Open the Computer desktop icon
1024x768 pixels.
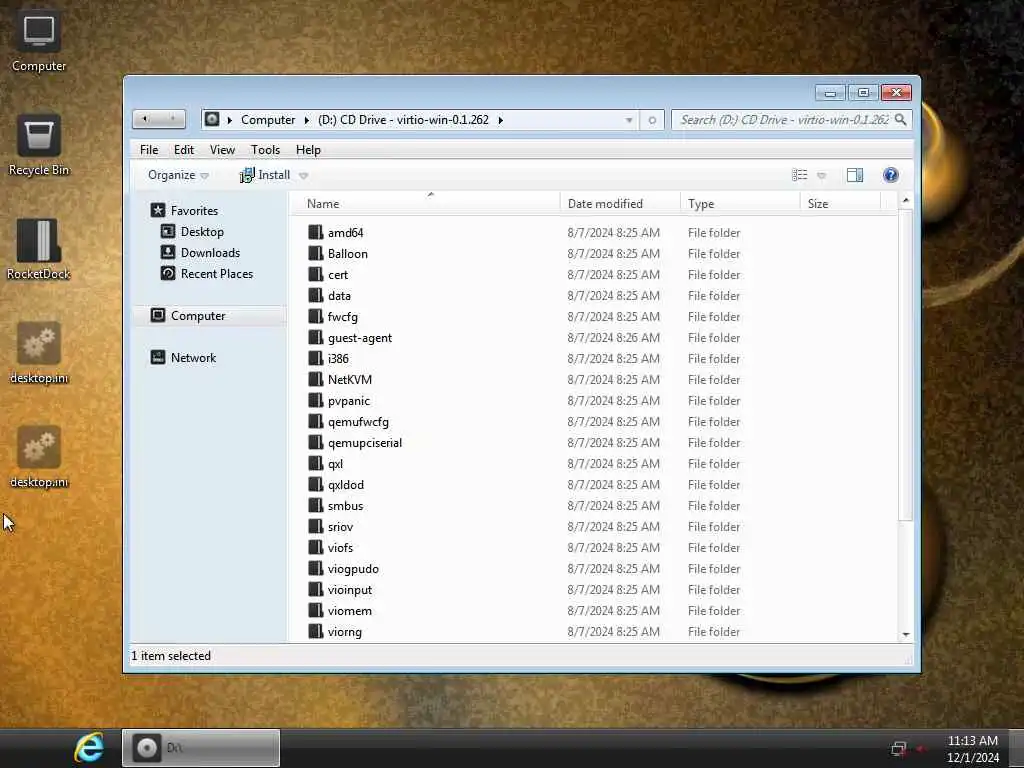coord(39,41)
